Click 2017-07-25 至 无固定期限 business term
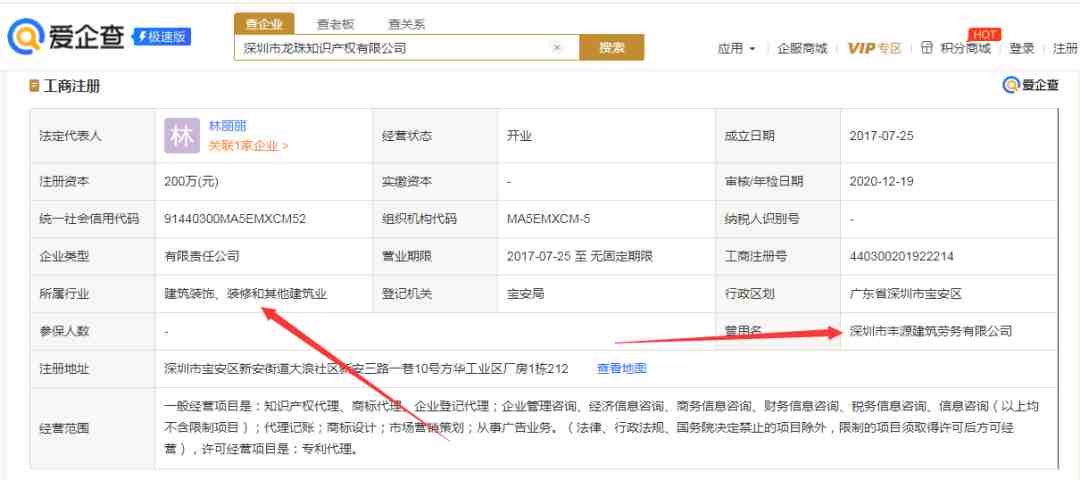Screen dimensions: 1080x480 pyautogui.click(x=579, y=256)
